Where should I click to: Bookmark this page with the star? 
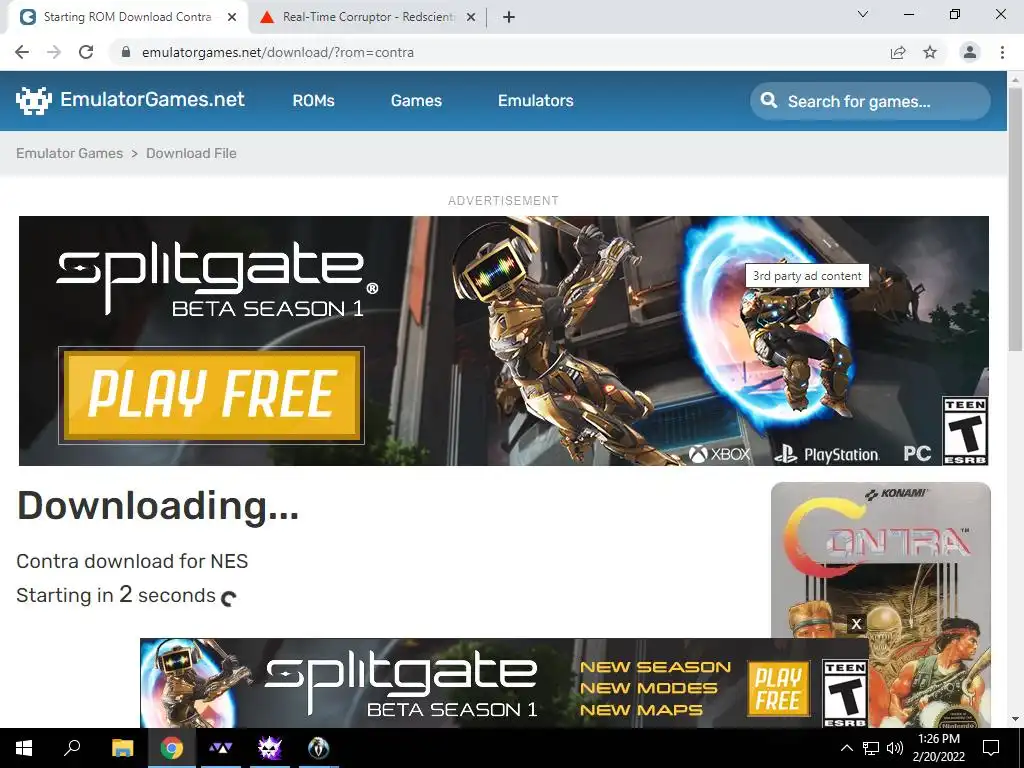coord(930,52)
